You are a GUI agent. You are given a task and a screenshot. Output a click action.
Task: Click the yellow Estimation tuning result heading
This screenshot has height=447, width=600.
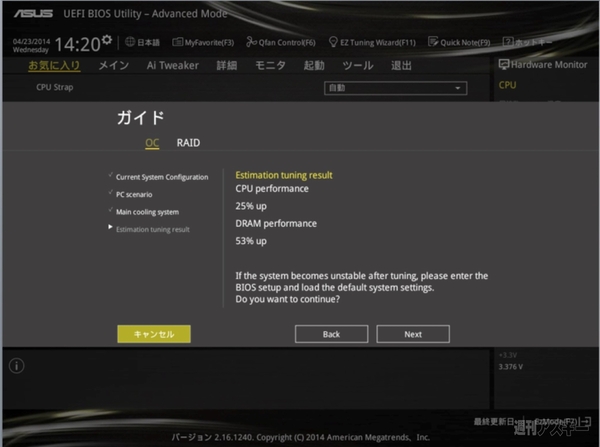click(x=284, y=175)
